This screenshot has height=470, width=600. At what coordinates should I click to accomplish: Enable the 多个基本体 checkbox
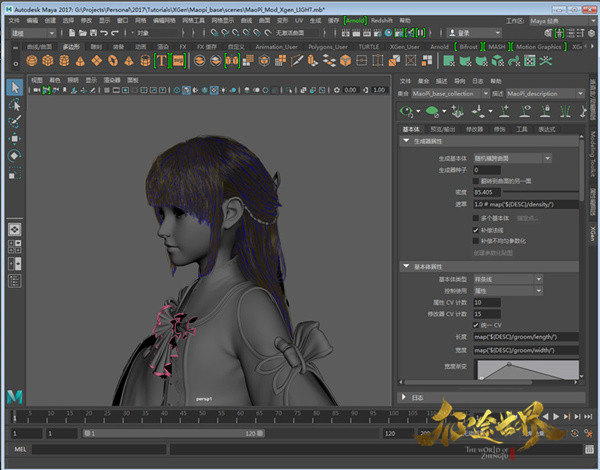[476, 217]
